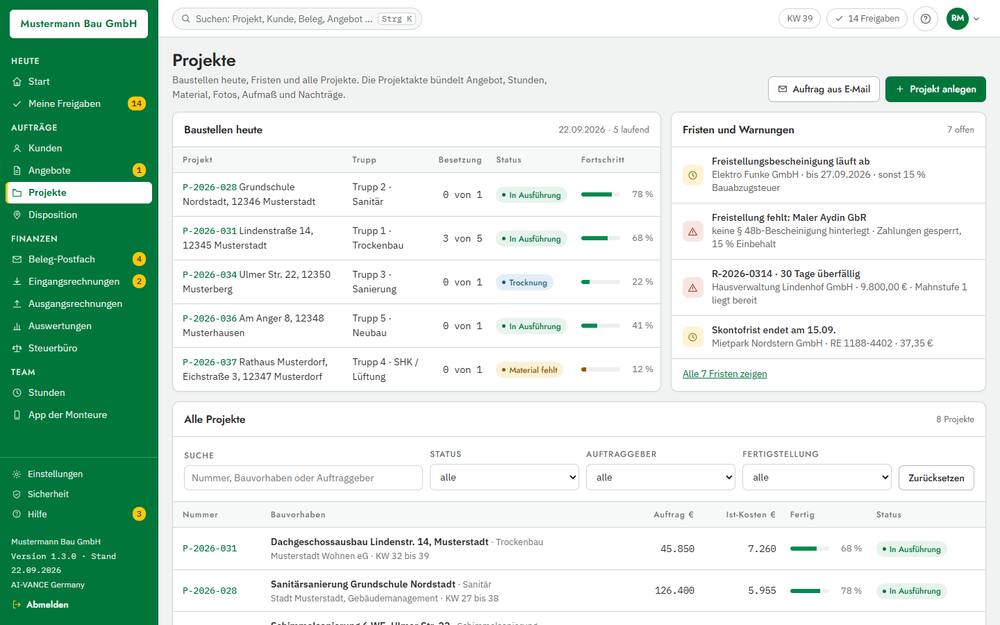Click the Mustermann Bau GmbH logo
This screenshot has width=1000, height=625.
78,24
